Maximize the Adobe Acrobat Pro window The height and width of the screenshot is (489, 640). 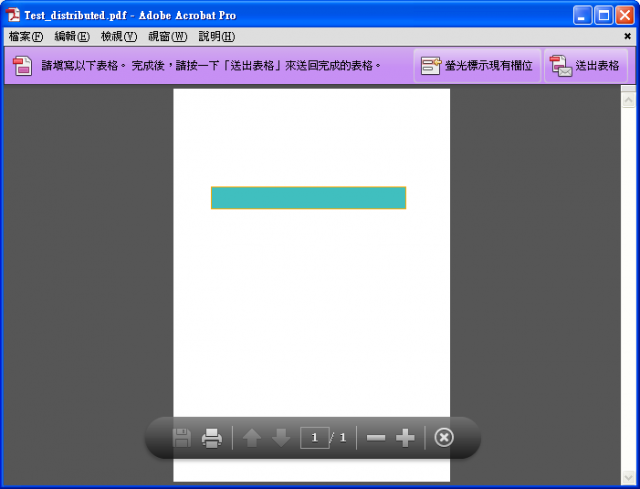pos(604,16)
